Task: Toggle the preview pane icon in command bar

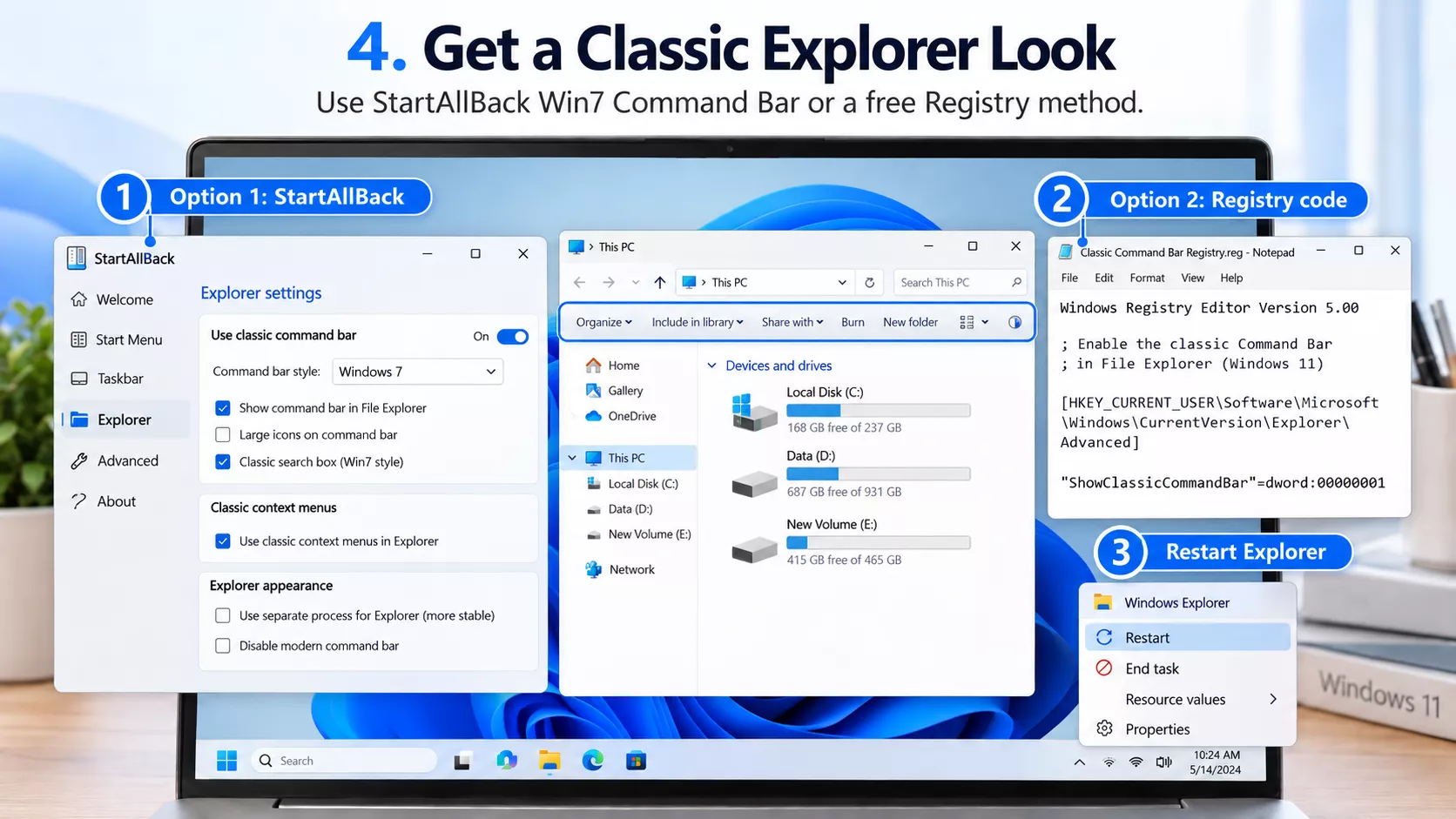Action: click(1014, 322)
